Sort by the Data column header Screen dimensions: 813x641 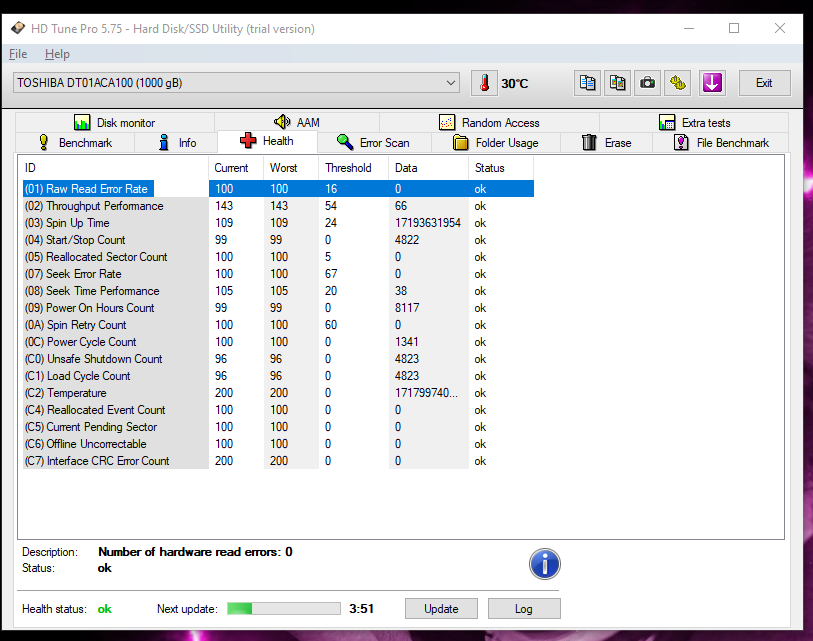coord(429,168)
